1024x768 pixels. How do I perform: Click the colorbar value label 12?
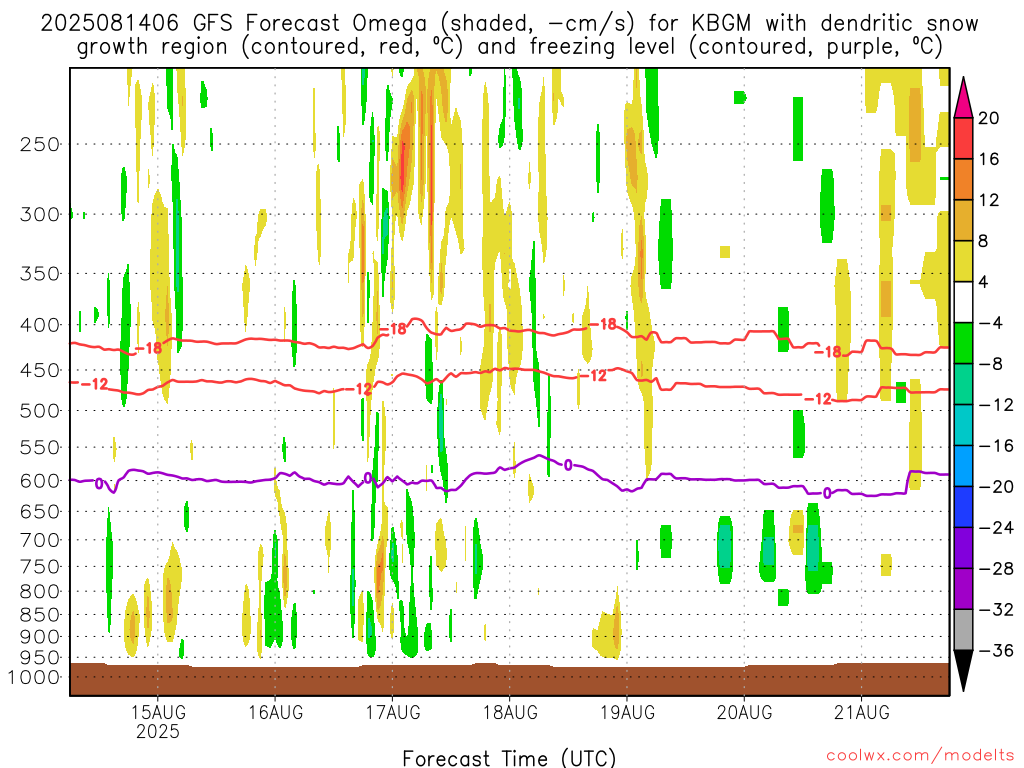tap(988, 200)
